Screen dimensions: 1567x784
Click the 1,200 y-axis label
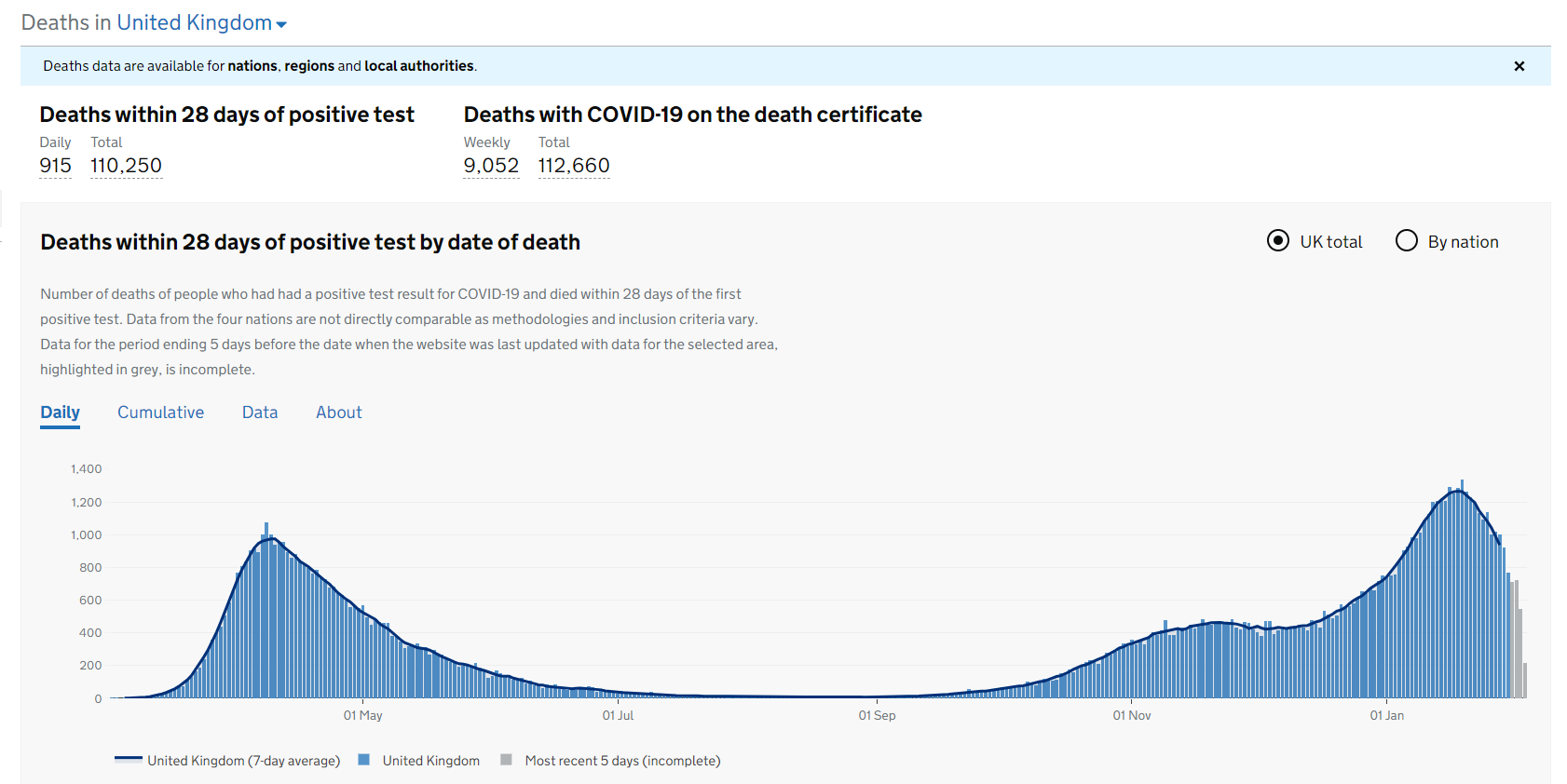tap(86, 502)
